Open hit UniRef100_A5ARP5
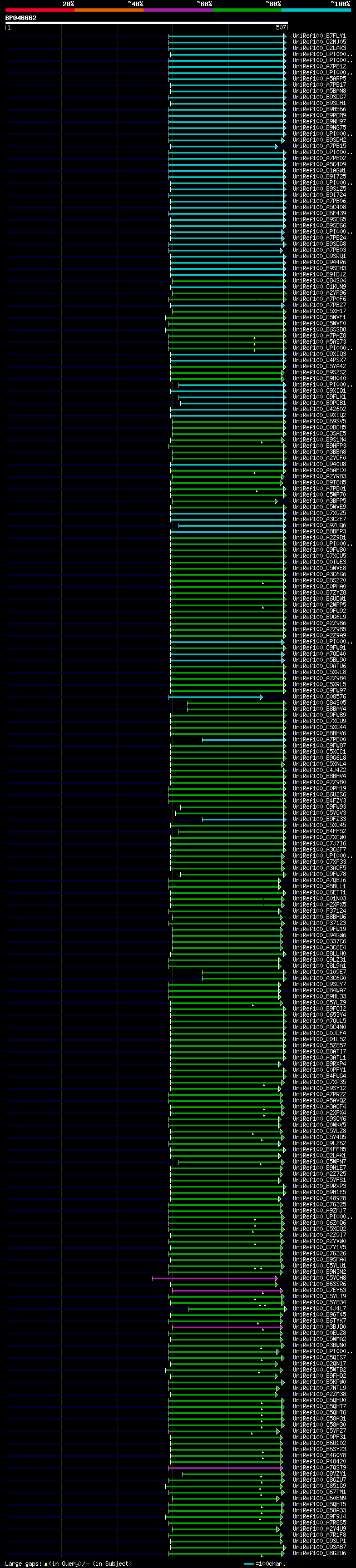Viewport: 356px width, 1568px height. point(319,78)
